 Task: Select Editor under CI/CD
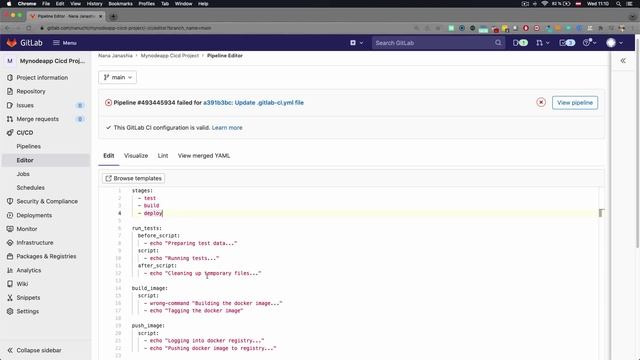(25, 160)
